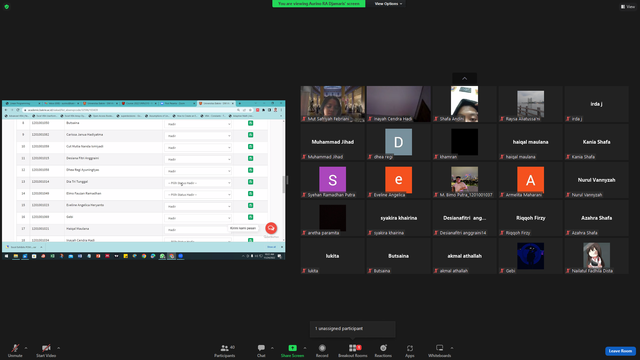Click the green Share Screen icon

click(x=292, y=348)
